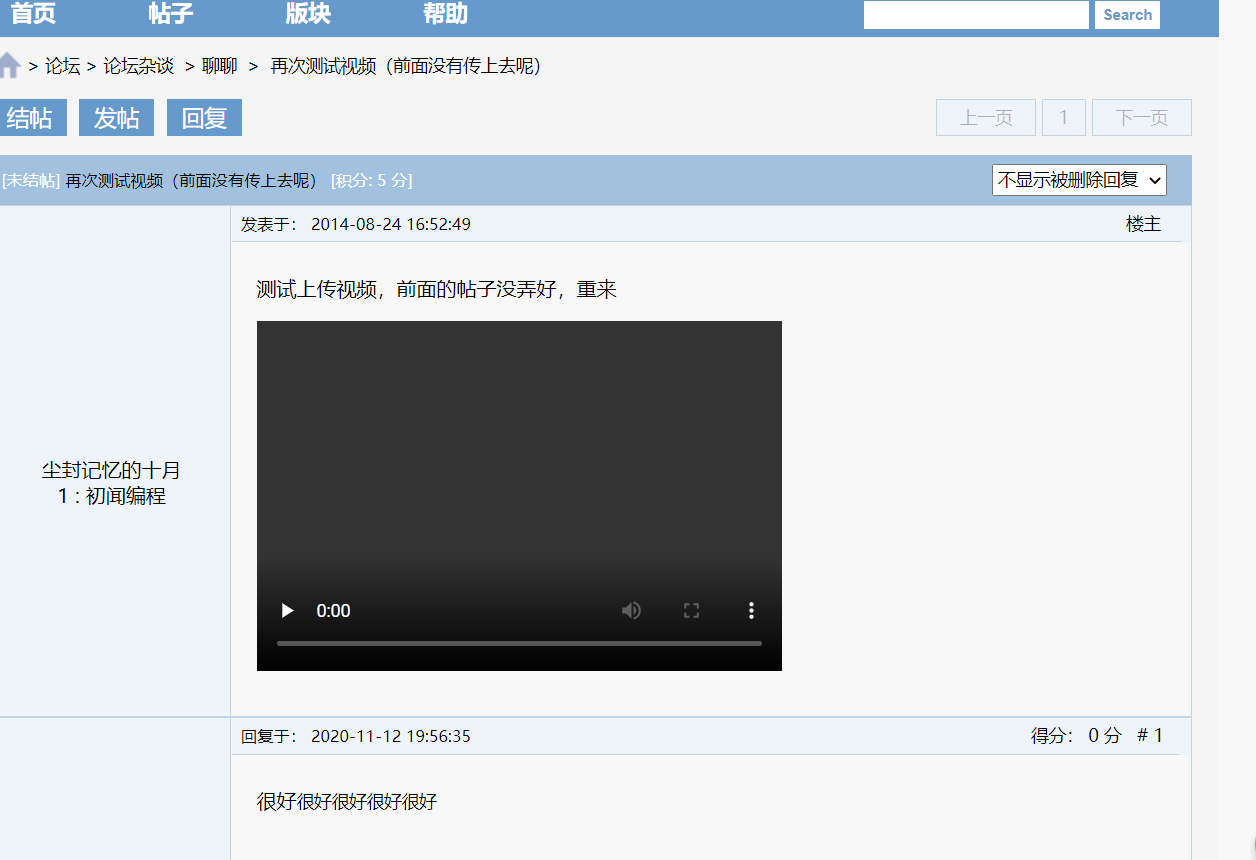
Task: Open the video's more options menu
Action: click(751, 610)
